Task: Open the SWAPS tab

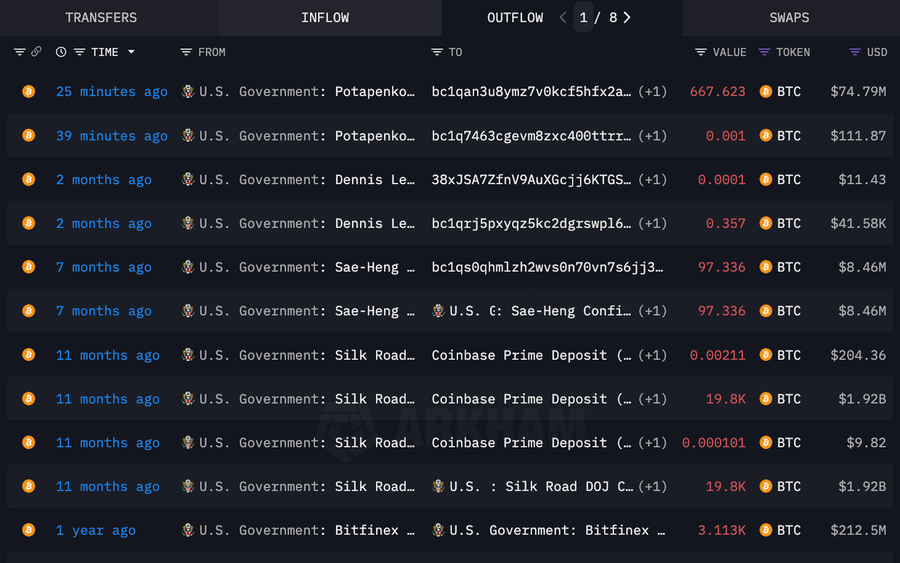Action: coord(789,18)
